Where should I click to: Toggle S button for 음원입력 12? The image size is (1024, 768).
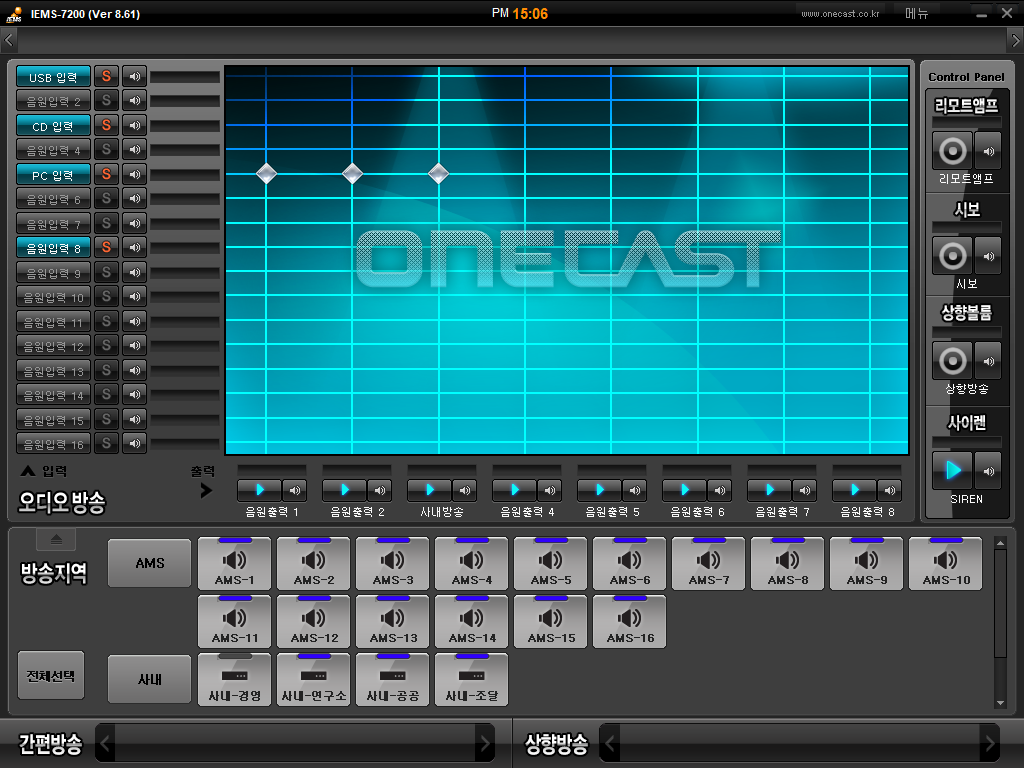coord(106,345)
